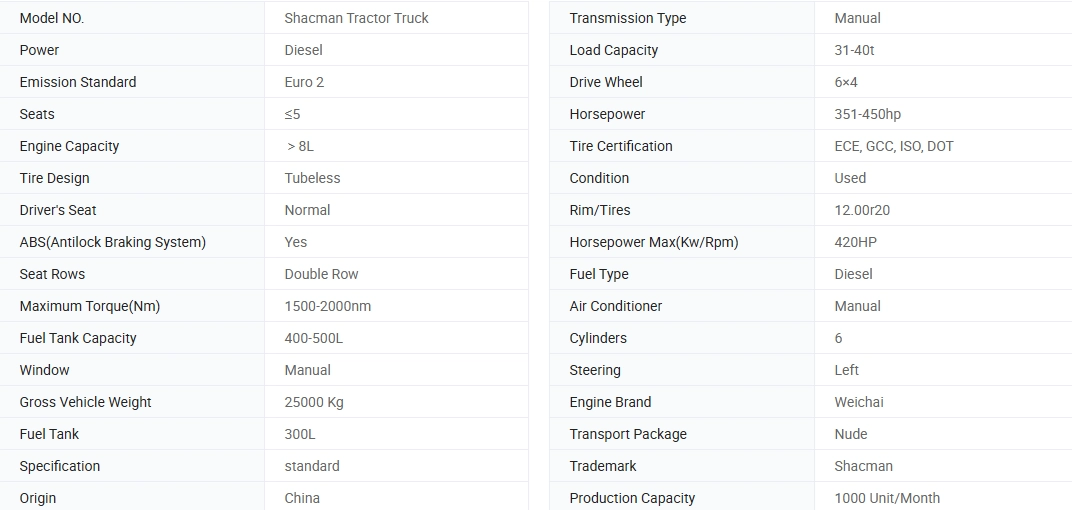Click the 'Nude' transport package value
The width and height of the screenshot is (1072, 510).
click(850, 434)
